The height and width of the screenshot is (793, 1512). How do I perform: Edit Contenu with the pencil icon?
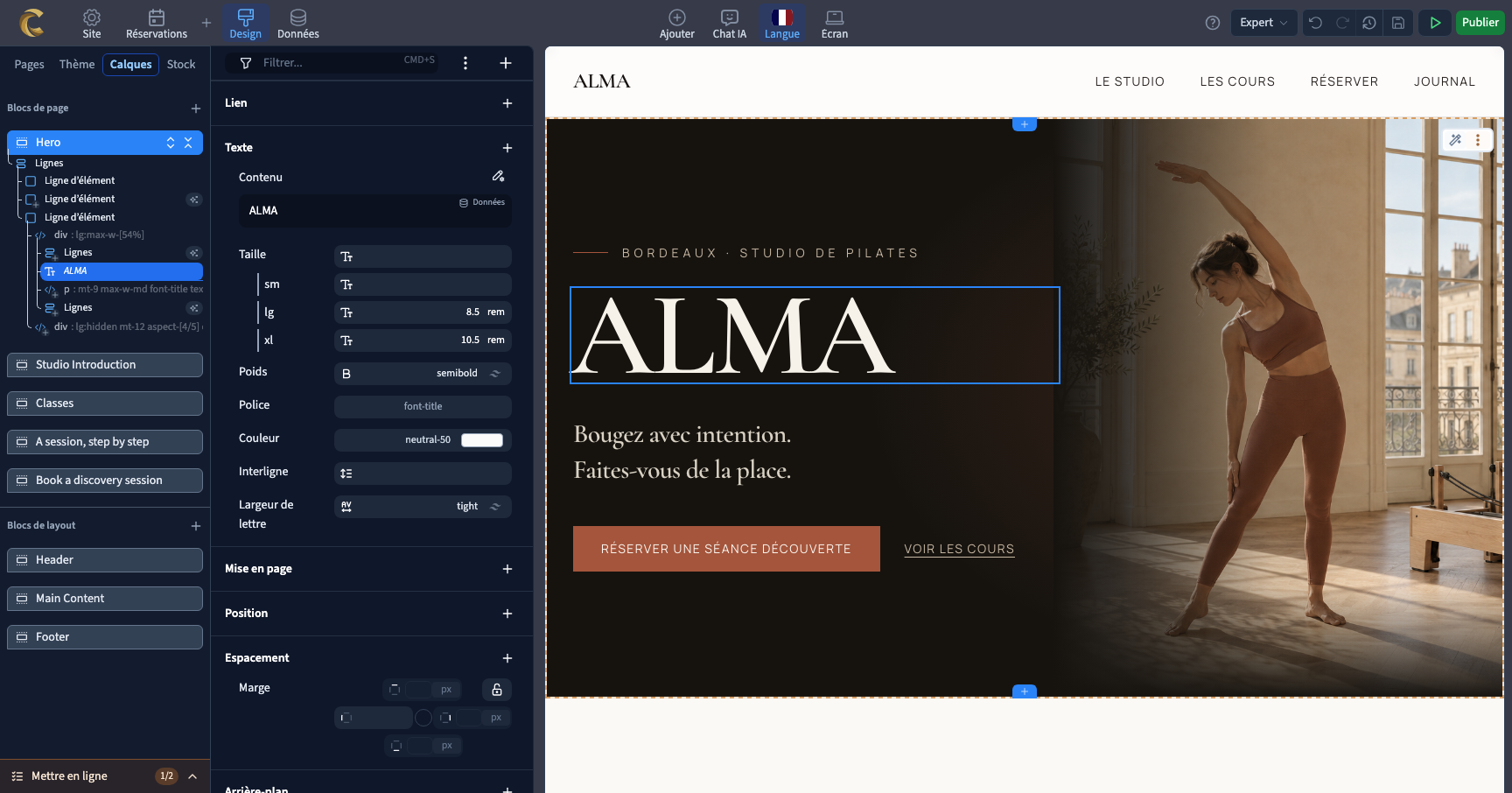point(498,176)
